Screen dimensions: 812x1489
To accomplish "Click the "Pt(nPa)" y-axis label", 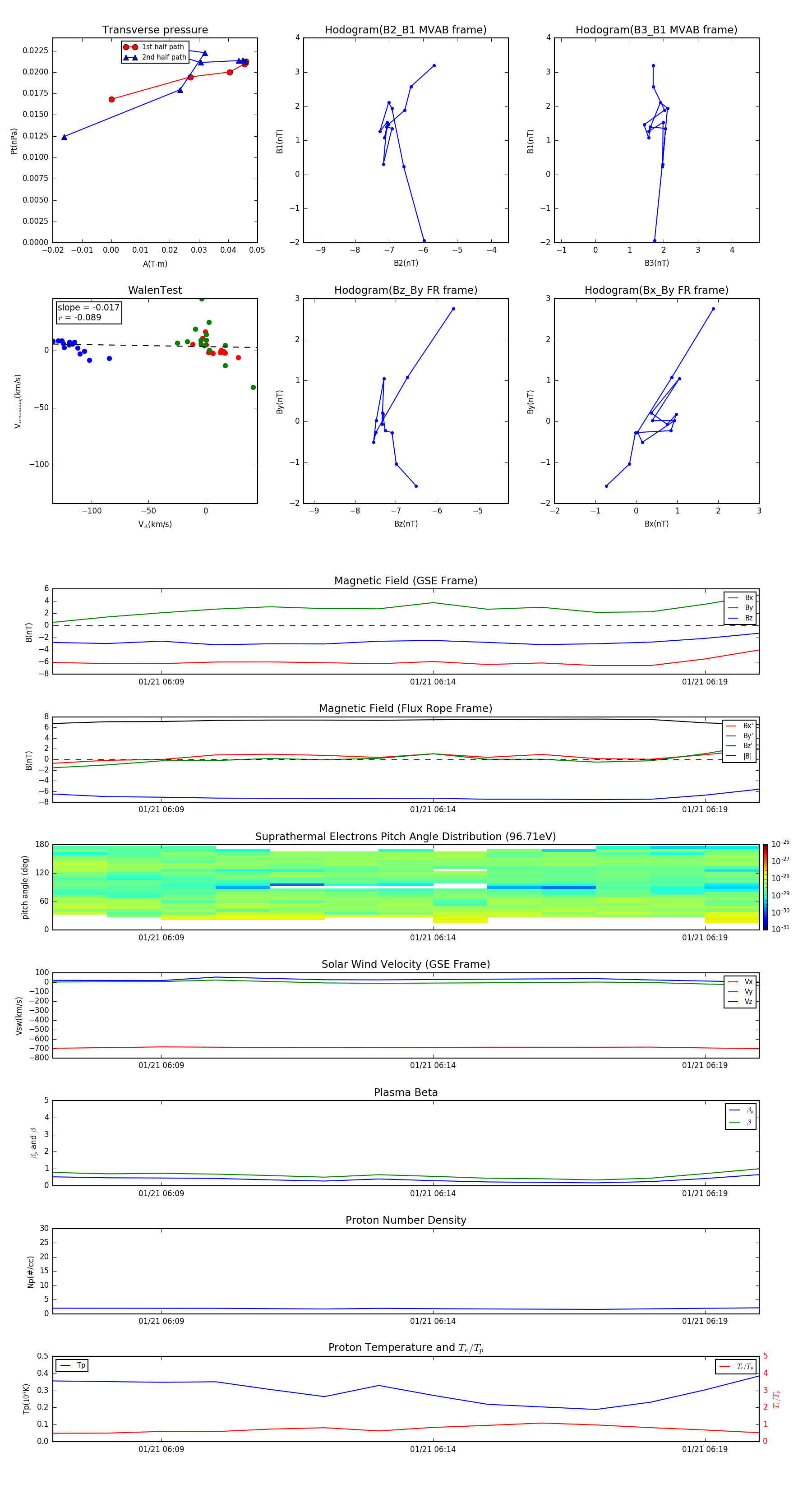I will (14, 140).
